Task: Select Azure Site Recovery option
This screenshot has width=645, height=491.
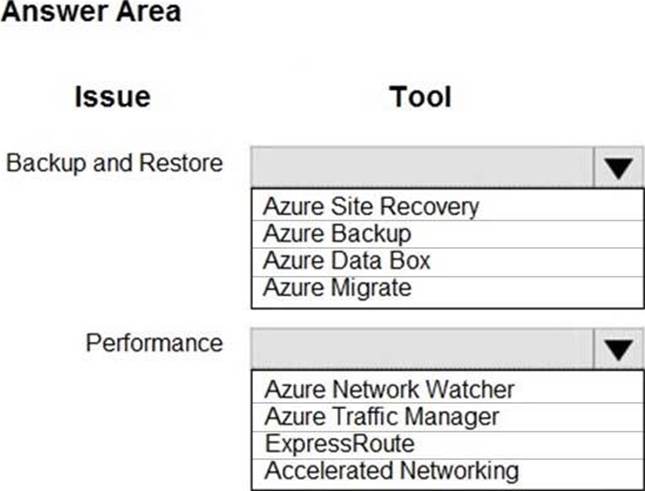Action: (370, 207)
